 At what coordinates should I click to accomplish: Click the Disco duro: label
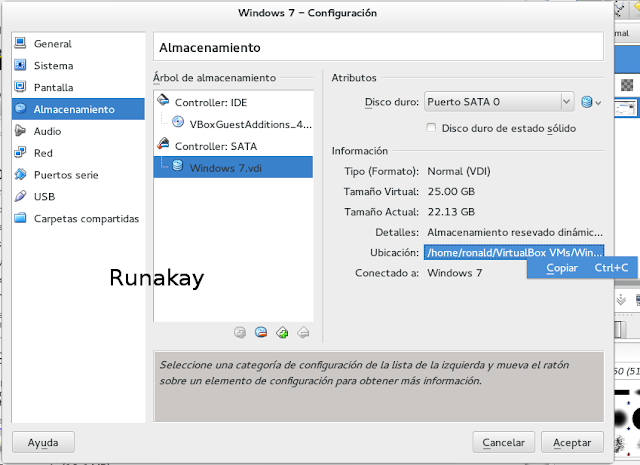(392, 102)
